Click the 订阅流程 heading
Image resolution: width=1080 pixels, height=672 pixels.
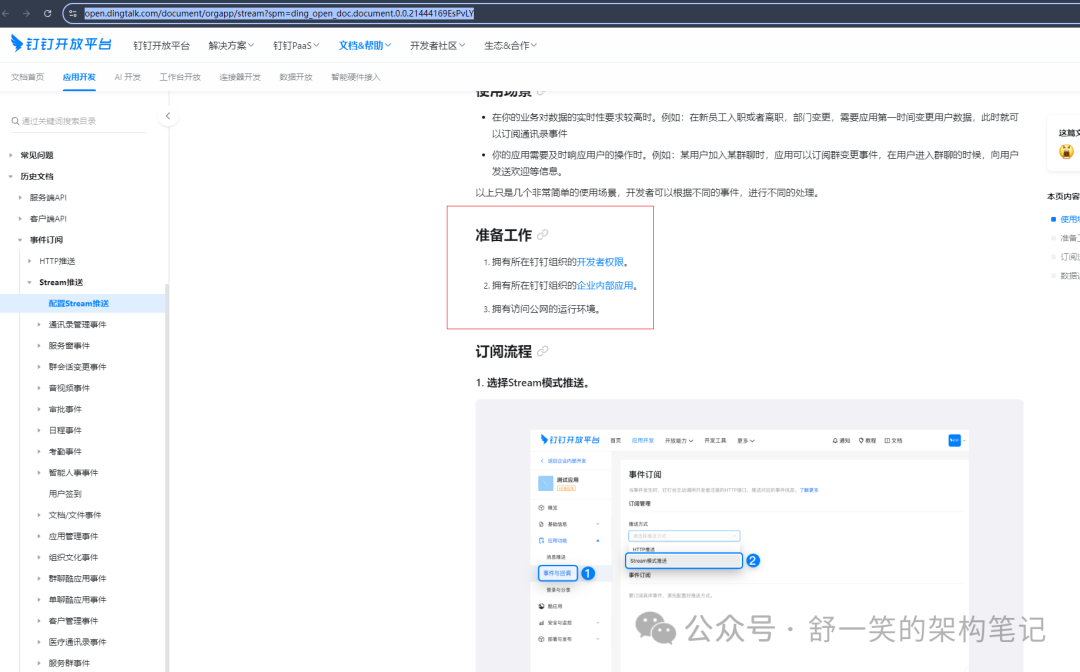pos(503,352)
